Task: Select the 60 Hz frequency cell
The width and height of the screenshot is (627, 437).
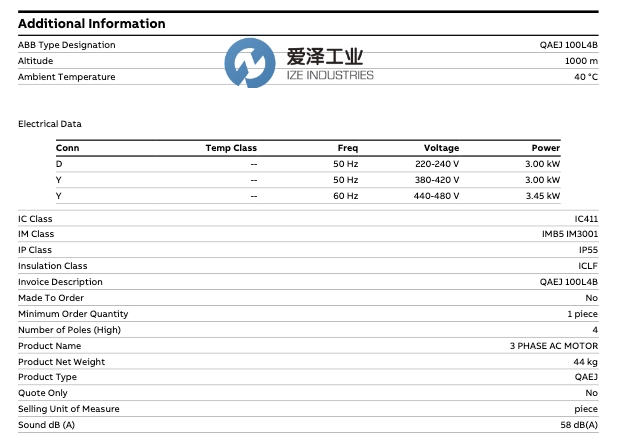Action: click(x=346, y=196)
